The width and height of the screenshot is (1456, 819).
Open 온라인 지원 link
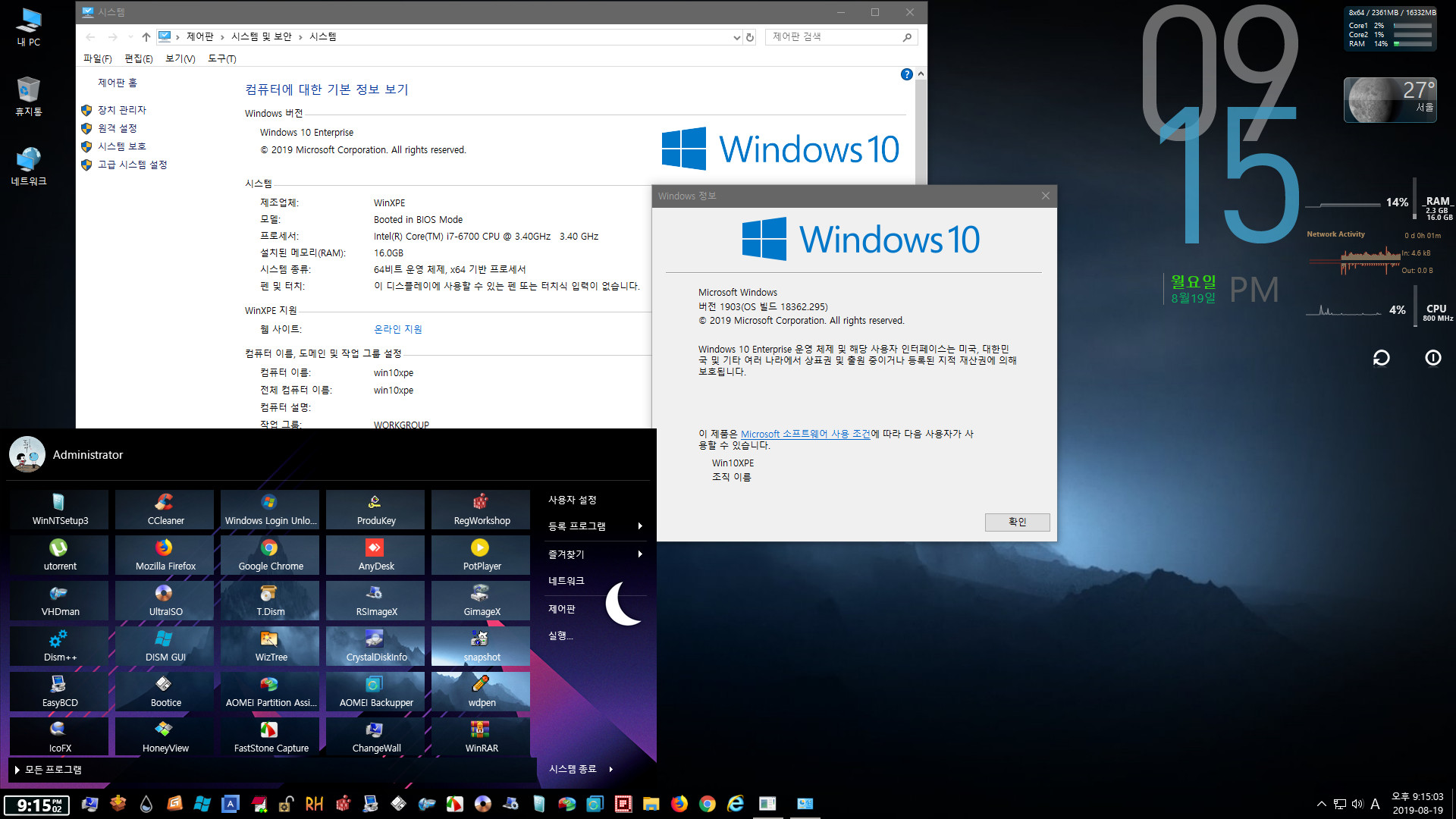[x=397, y=329]
